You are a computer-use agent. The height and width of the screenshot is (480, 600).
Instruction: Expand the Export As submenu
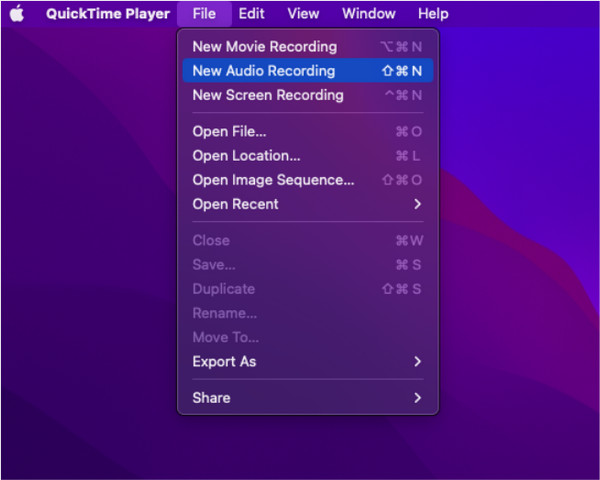(308, 362)
